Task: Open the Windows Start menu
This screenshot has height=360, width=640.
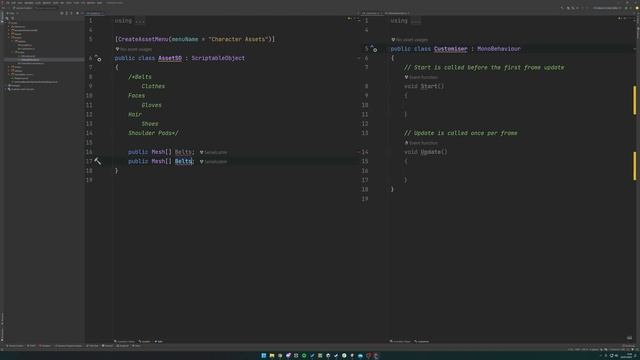Action: [x=264, y=356]
